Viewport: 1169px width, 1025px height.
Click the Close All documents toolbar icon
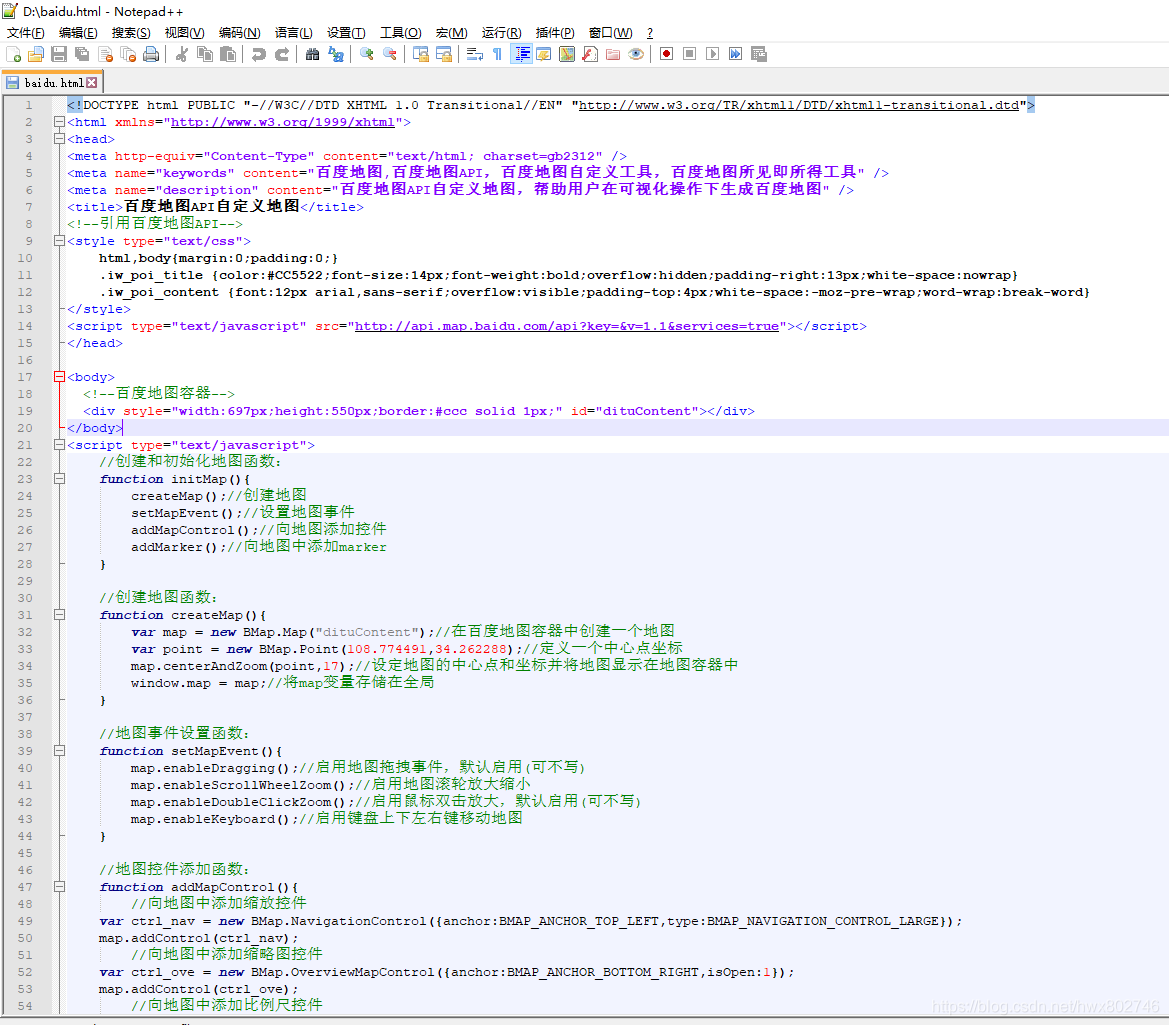128,54
